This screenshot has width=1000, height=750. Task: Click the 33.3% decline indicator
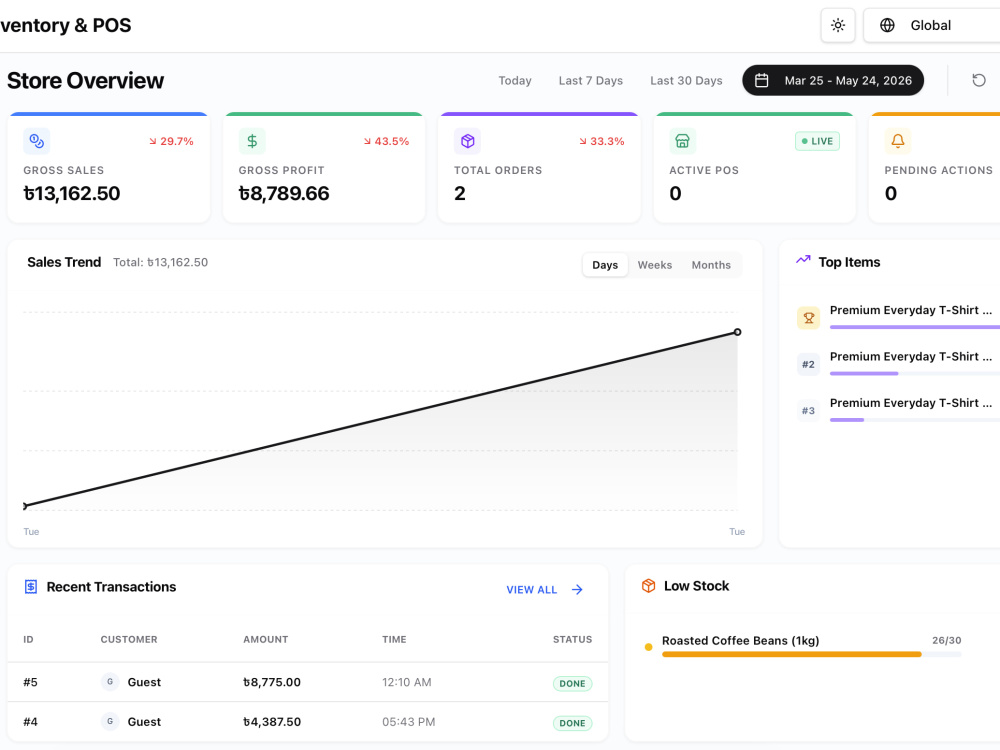[x=601, y=141]
